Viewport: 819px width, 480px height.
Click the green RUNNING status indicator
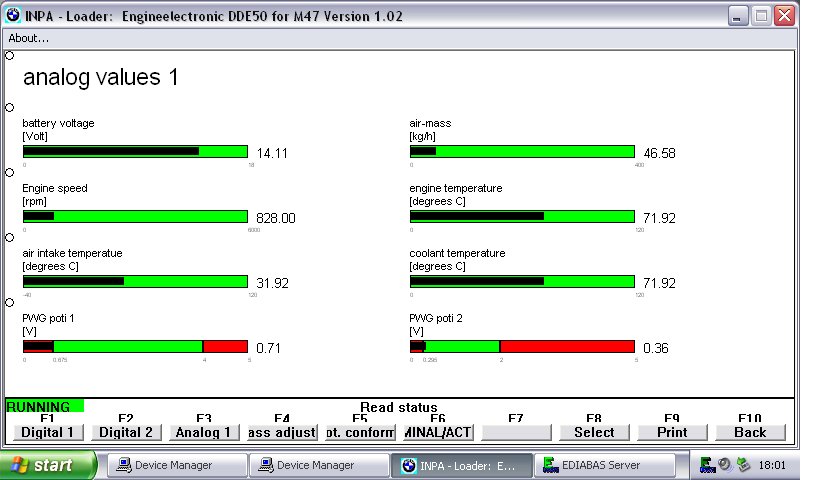tap(44, 406)
